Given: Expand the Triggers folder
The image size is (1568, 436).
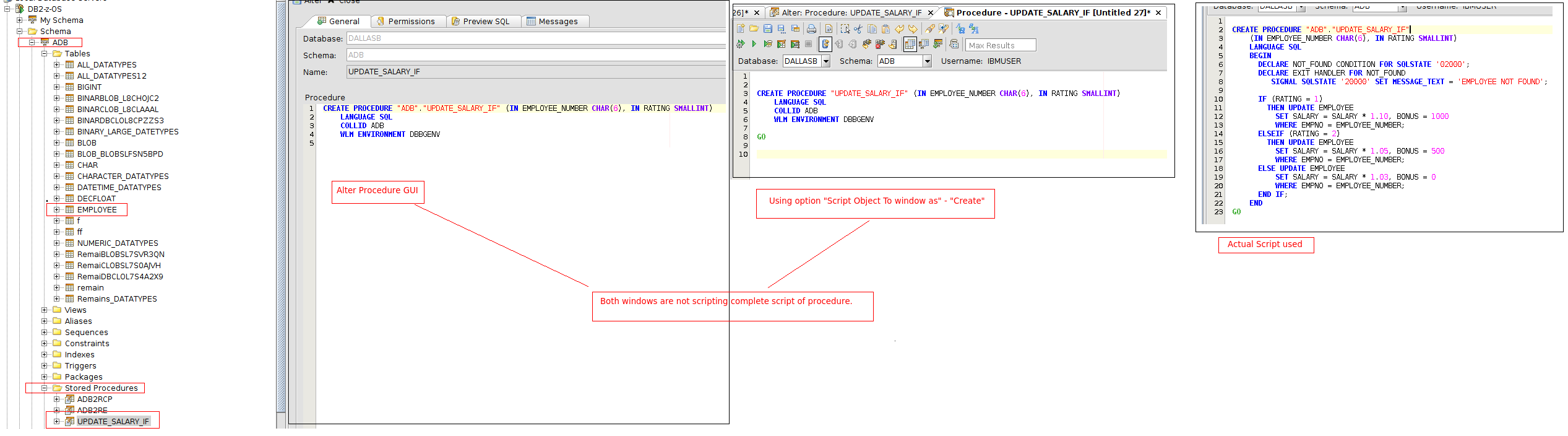Looking at the screenshot, I should (x=45, y=365).
